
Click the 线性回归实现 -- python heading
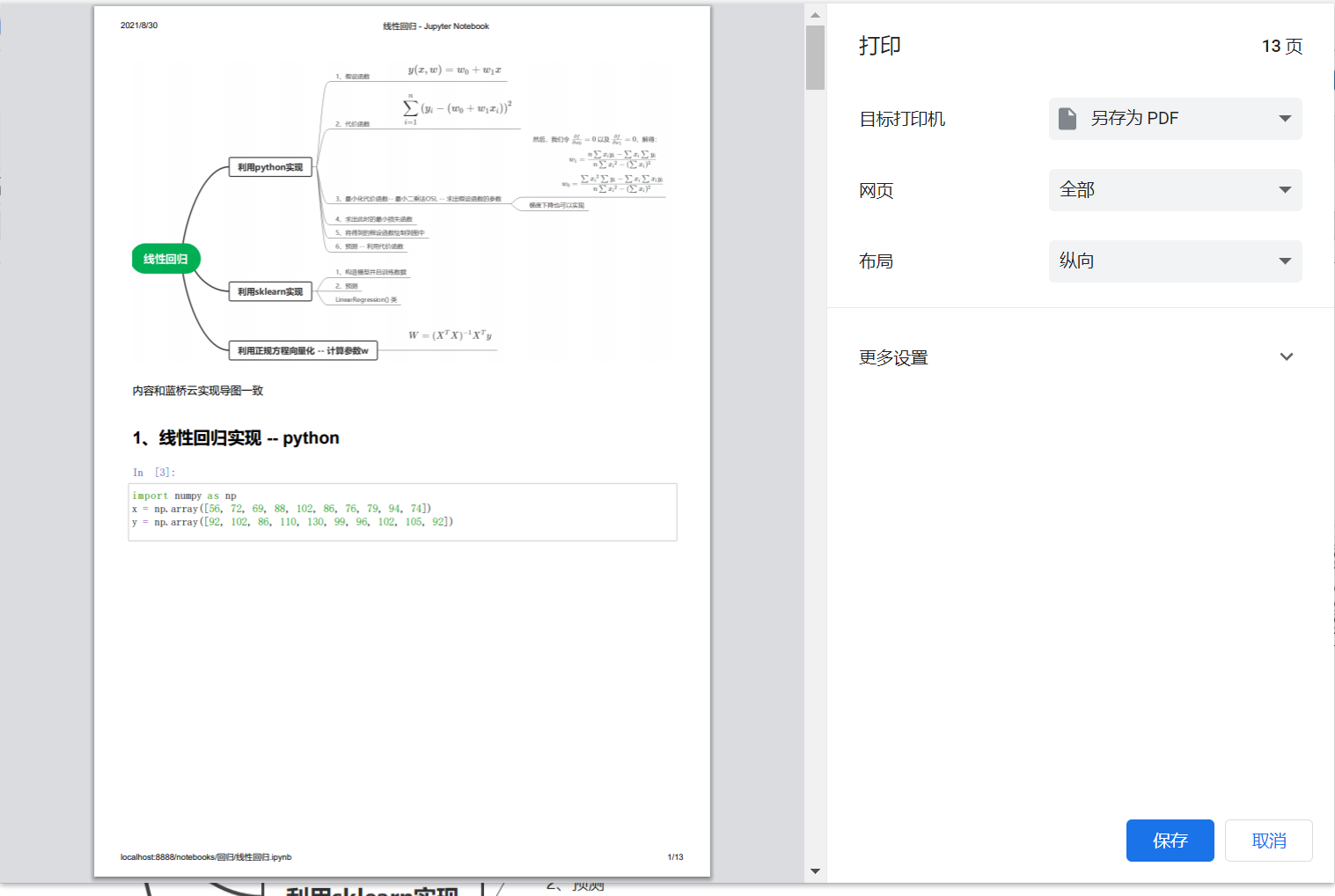(235, 437)
